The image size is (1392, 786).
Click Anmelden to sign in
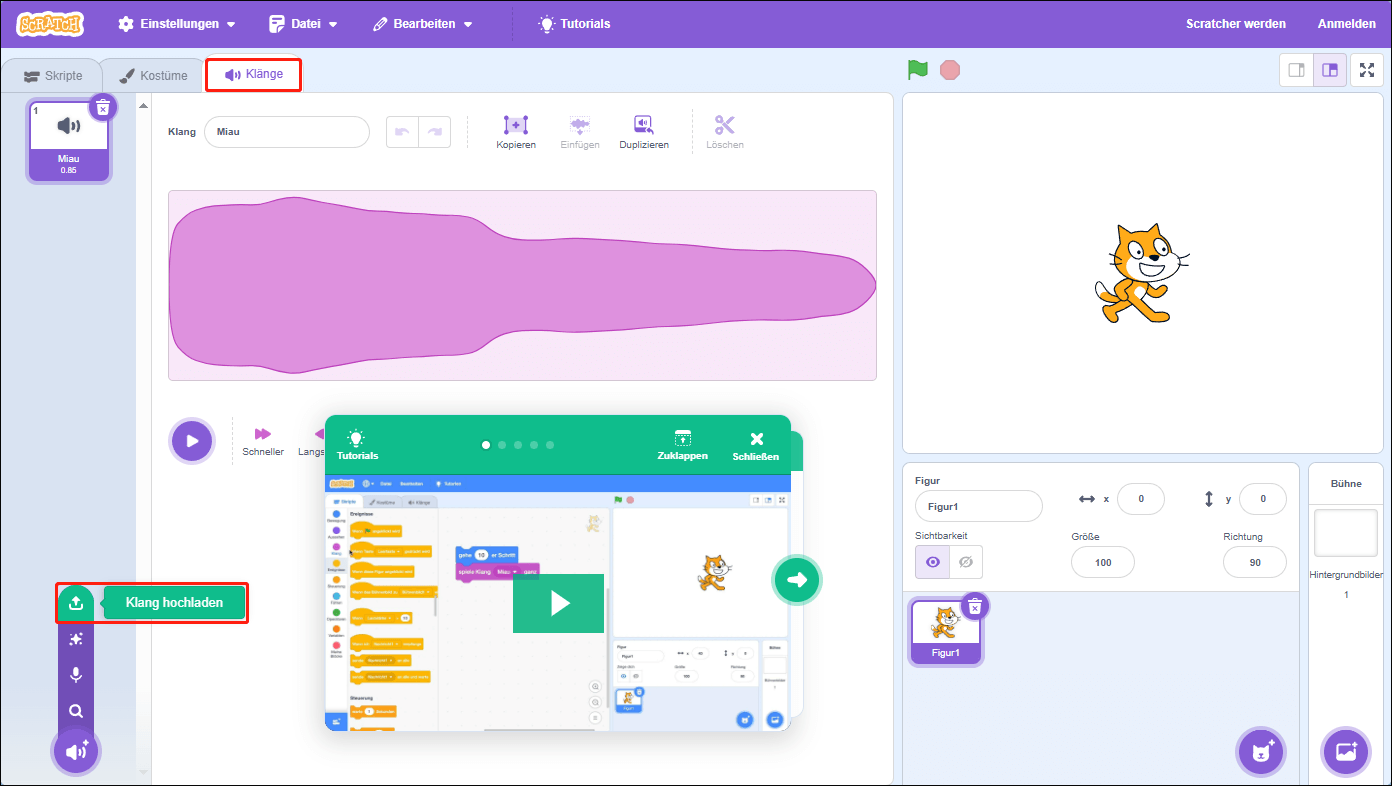pyautogui.click(x=1346, y=23)
